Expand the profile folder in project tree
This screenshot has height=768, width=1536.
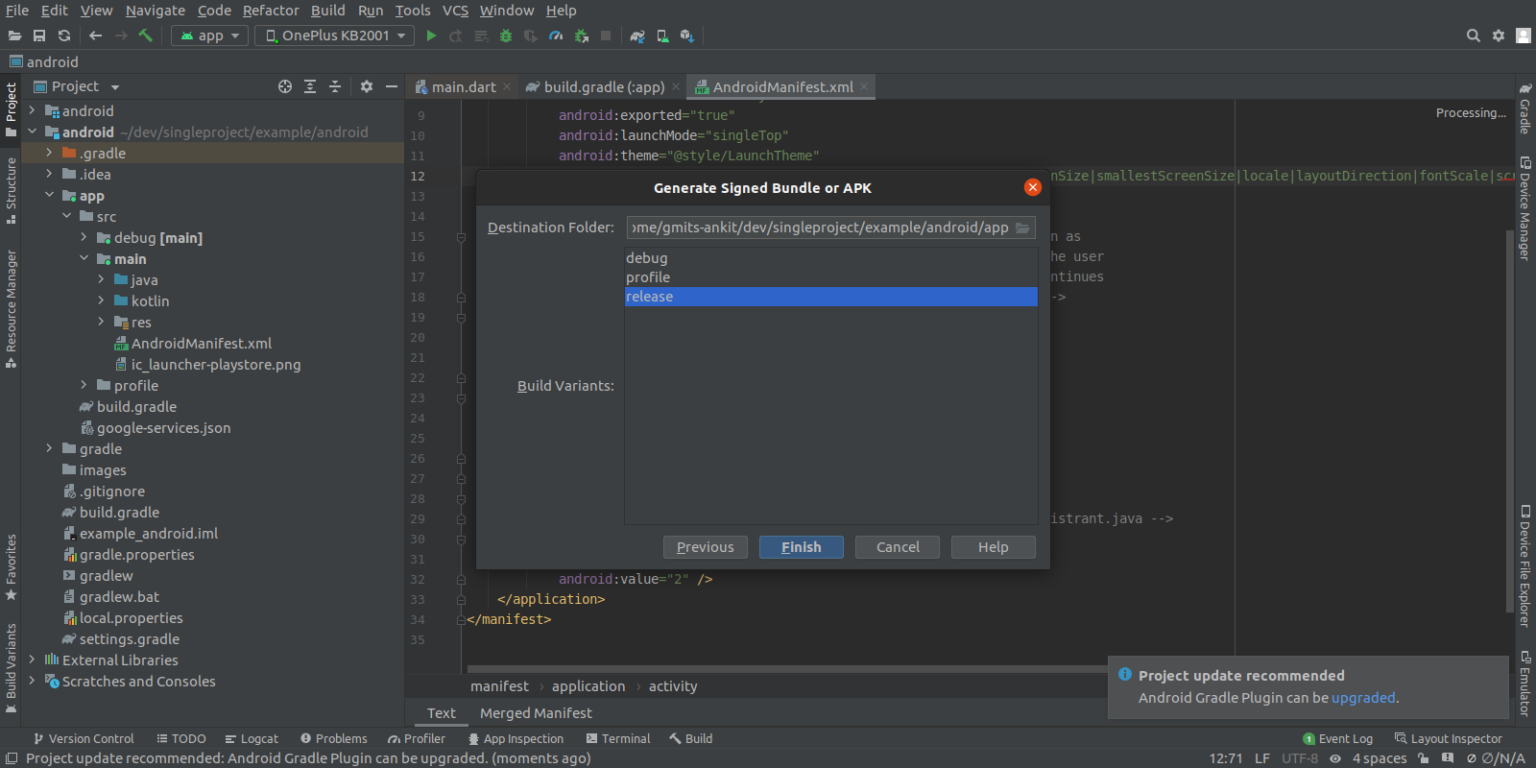coord(85,386)
